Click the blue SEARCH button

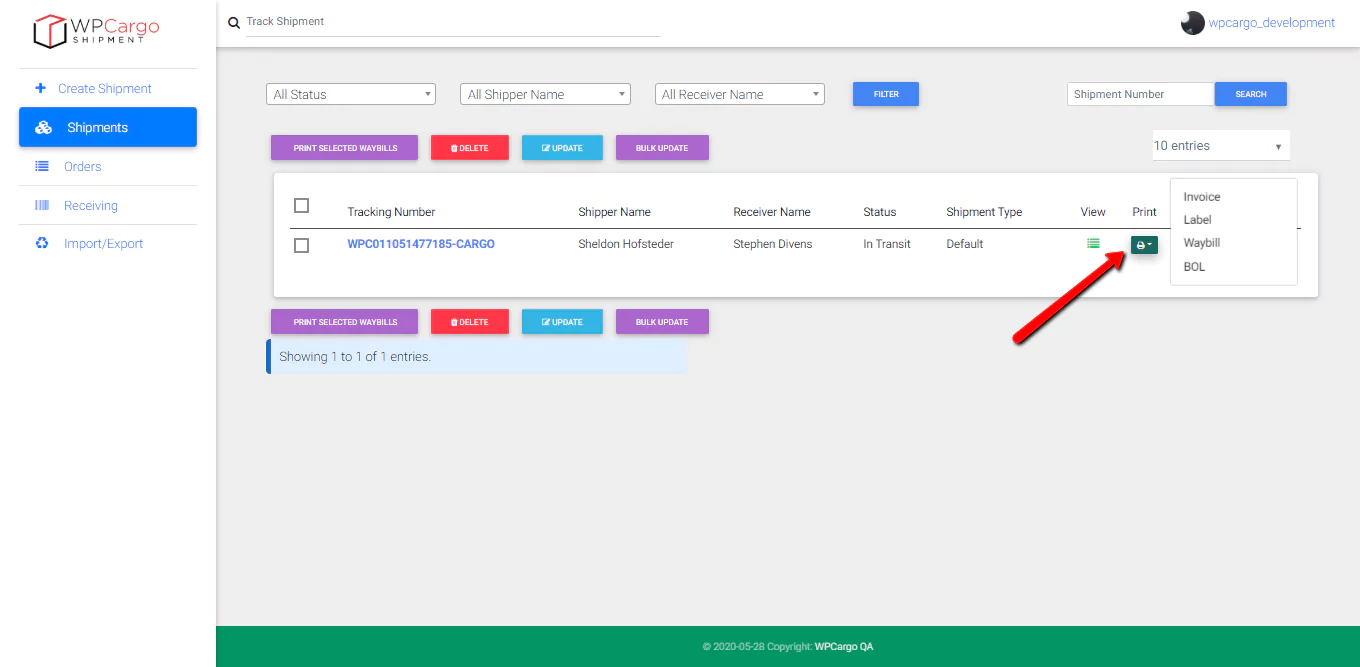click(1251, 94)
